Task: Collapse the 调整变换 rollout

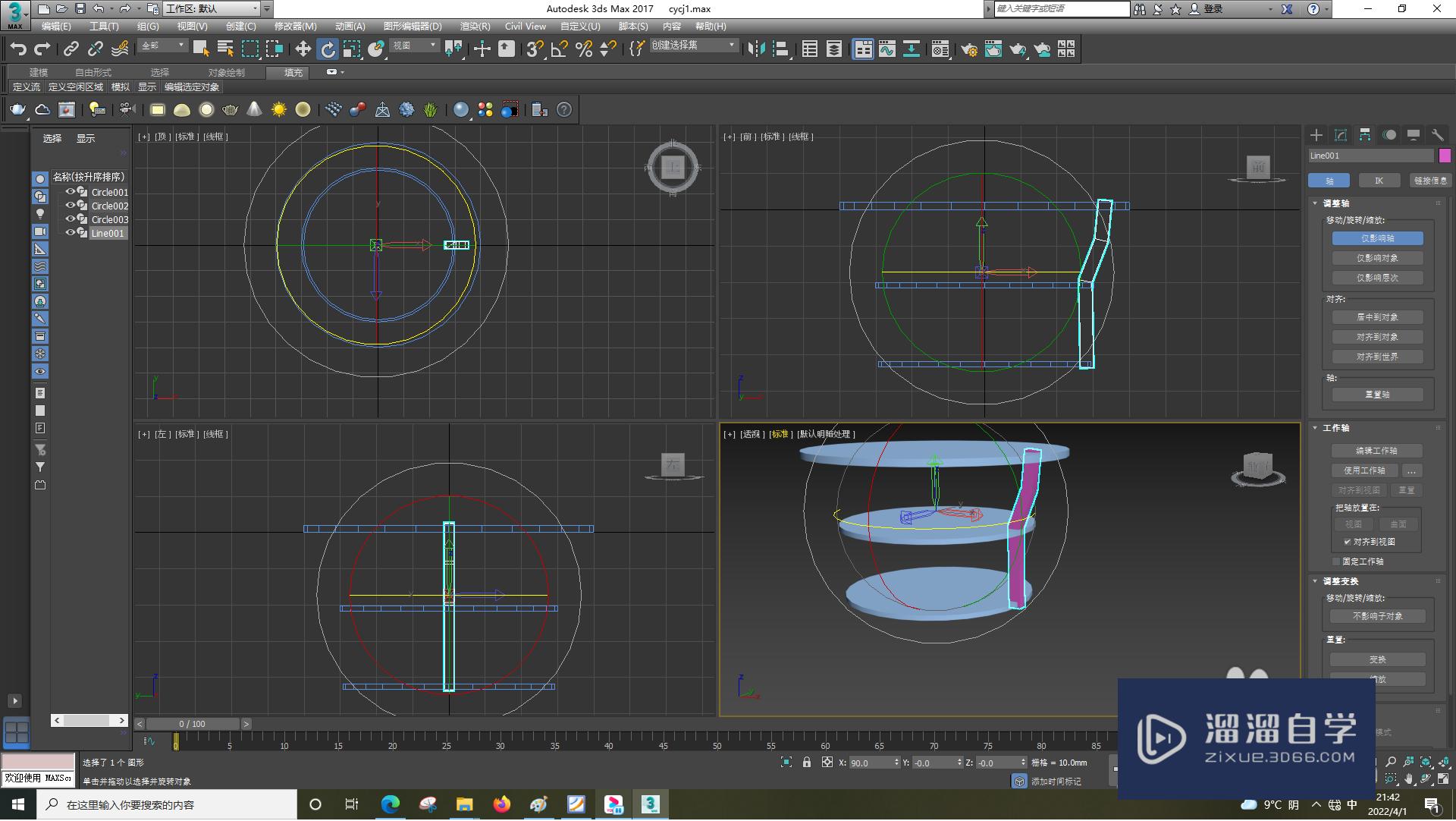Action: click(x=1315, y=581)
